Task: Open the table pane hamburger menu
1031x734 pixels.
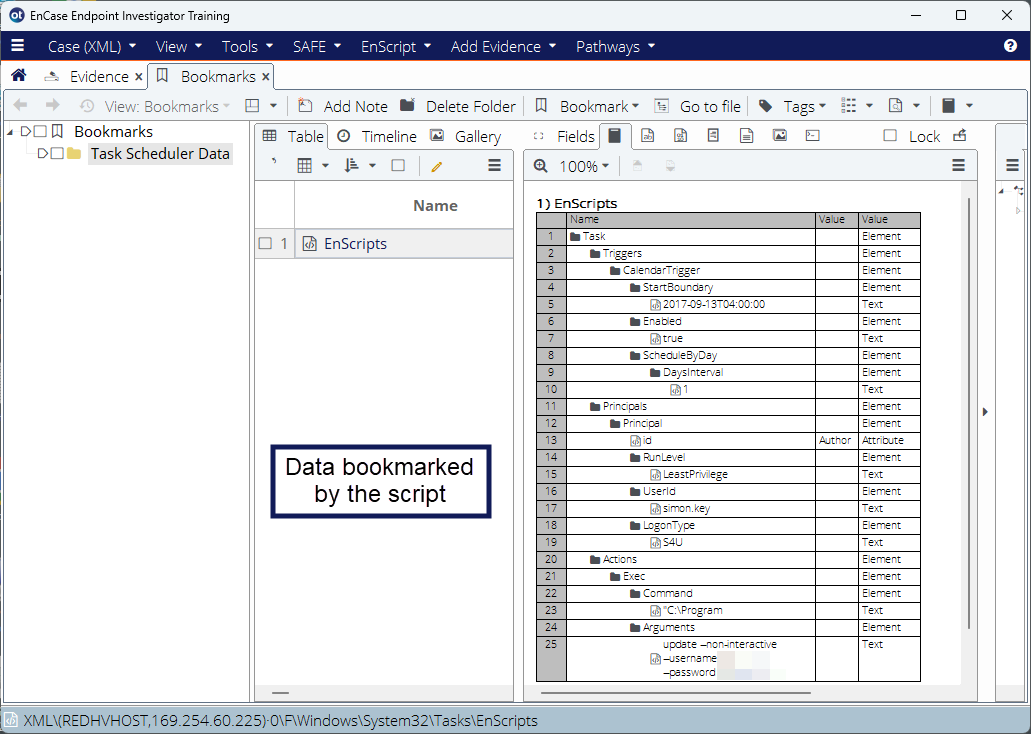Action: tap(494, 166)
